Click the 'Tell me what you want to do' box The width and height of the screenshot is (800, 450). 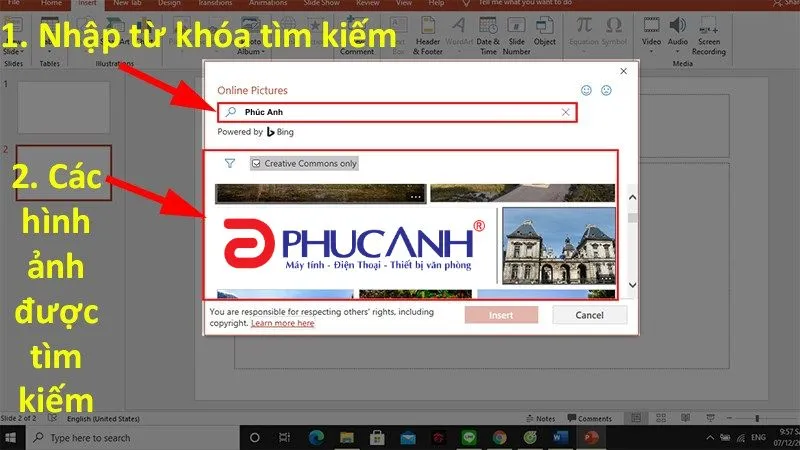click(524, 3)
